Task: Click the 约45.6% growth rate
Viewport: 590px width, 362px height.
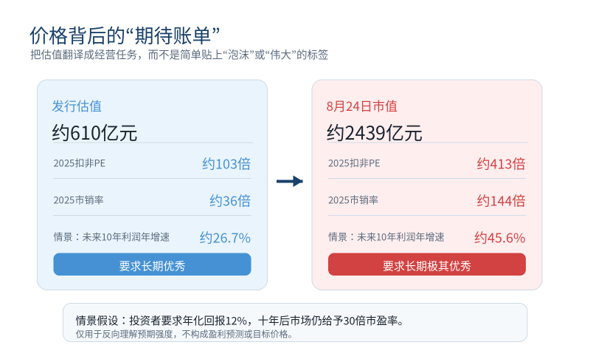Action: tap(500, 238)
